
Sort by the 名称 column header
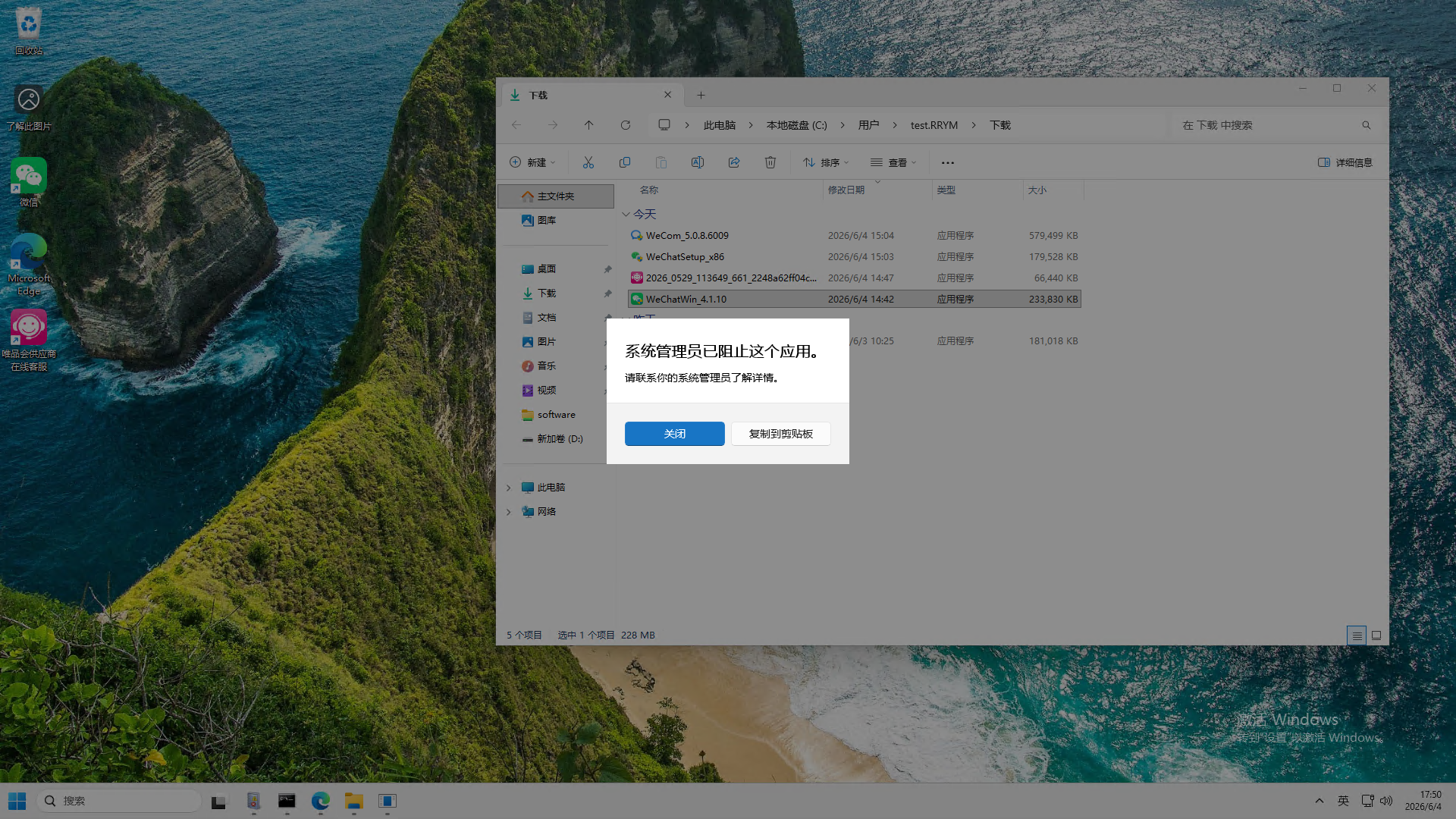[x=649, y=190]
